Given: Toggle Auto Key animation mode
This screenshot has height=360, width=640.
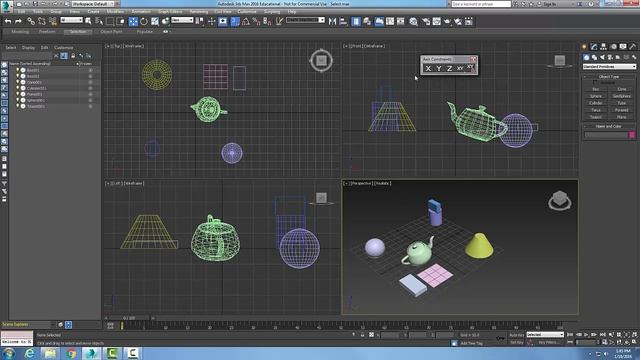Looking at the screenshot, I should tap(516, 335).
